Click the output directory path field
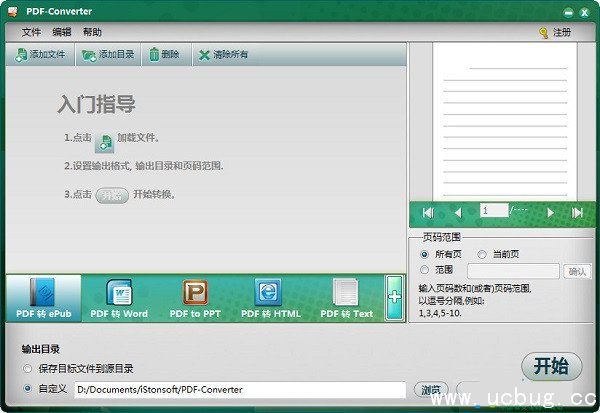600x413 pixels. (x=240, y=390)
